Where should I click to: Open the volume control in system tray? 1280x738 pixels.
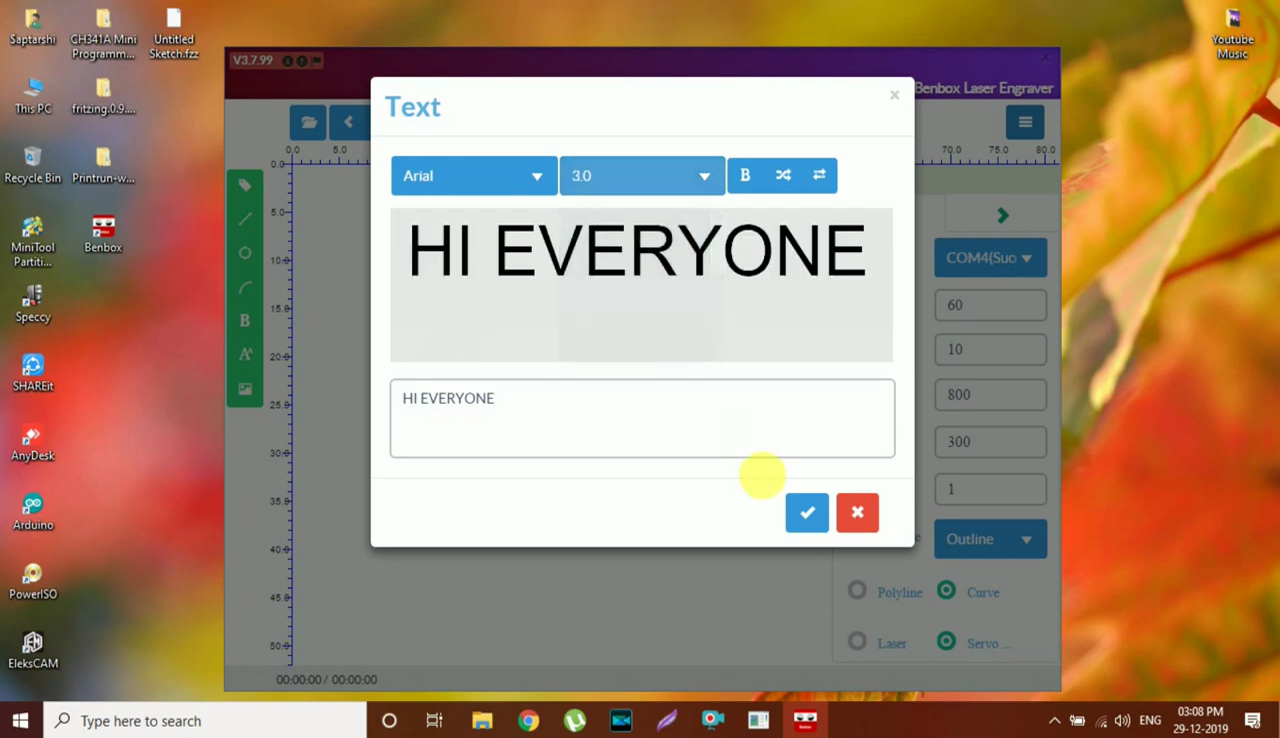click(x=1122, y=720)
